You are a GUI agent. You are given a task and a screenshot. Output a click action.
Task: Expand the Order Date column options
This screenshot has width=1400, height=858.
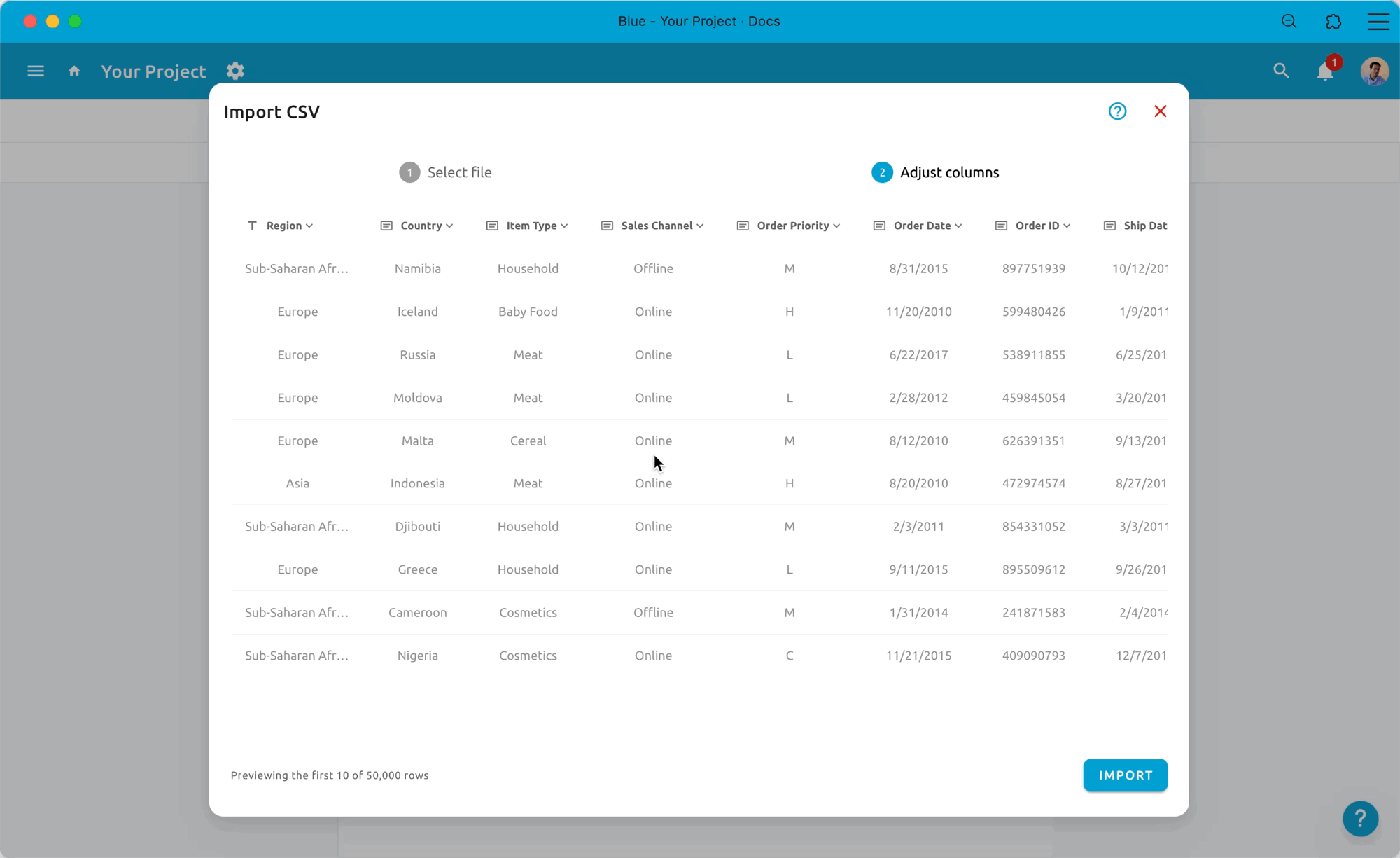click(958, 226)
